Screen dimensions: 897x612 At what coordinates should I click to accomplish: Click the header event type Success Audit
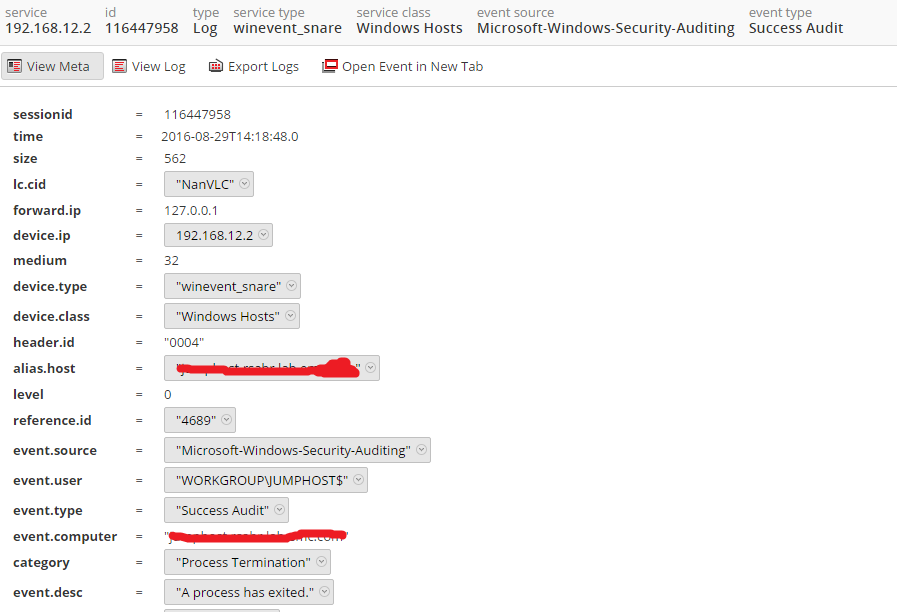[796, 28]
